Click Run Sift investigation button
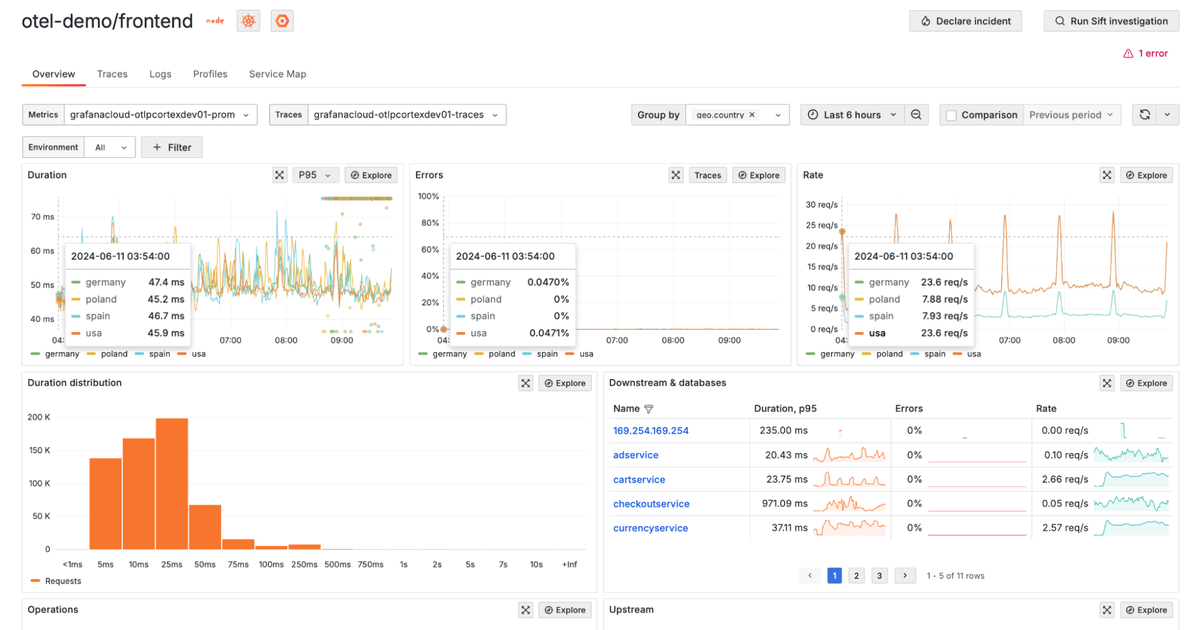This screenshot has width=1200, height=630. (1111, 21)
